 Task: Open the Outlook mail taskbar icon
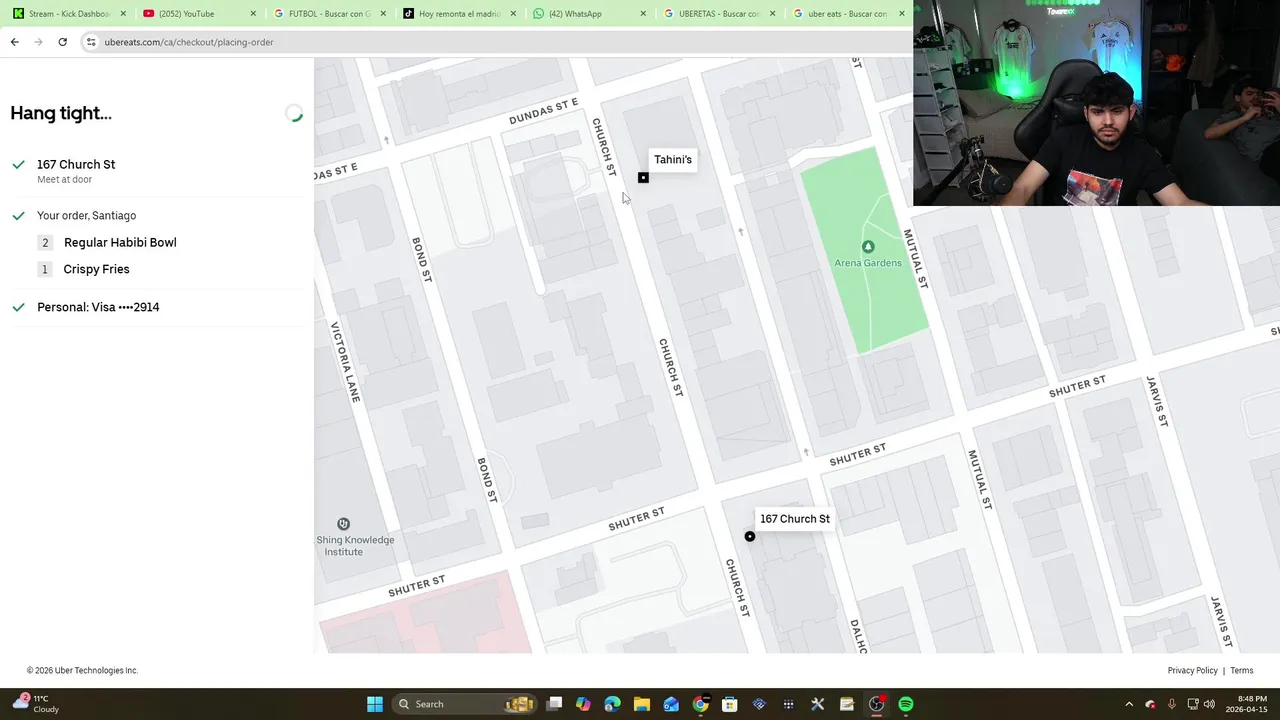671,704
